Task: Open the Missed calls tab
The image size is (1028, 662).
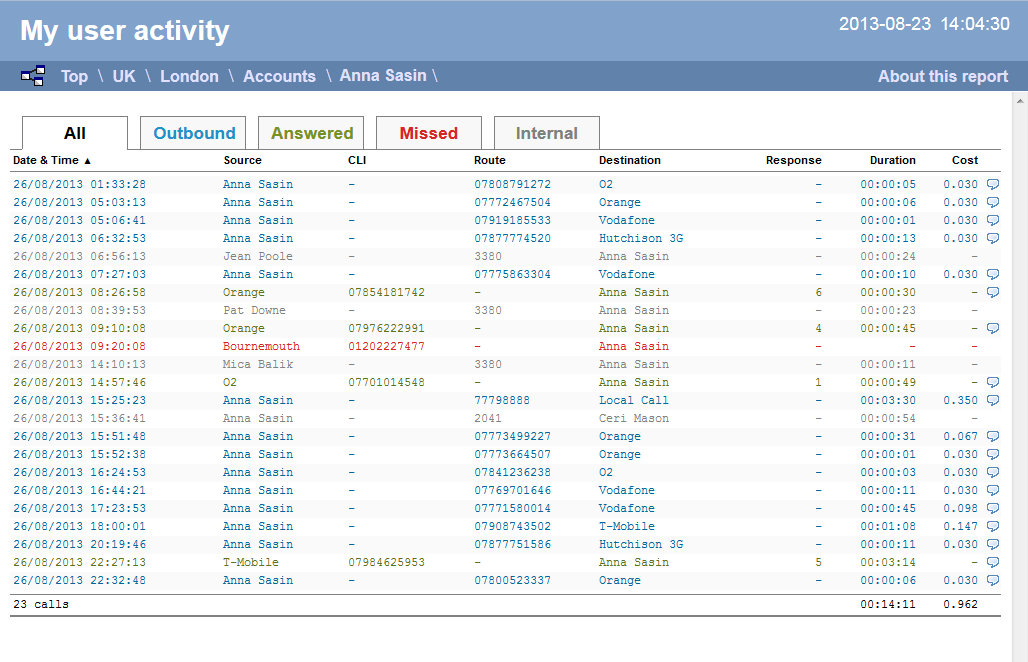Action: tap(428, 132)
